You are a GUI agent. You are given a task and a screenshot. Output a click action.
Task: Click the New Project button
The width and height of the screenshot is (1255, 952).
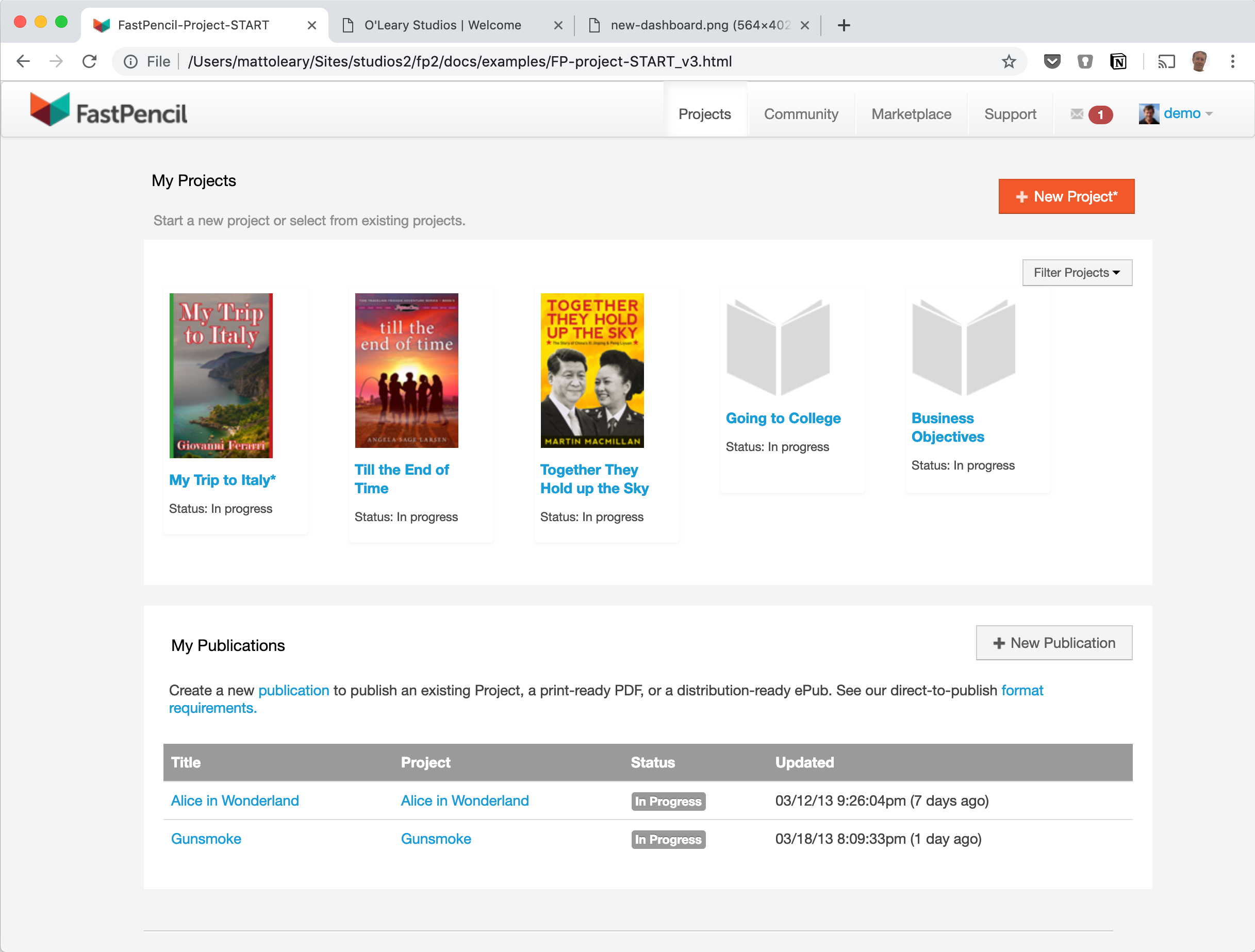(1065, 196)
